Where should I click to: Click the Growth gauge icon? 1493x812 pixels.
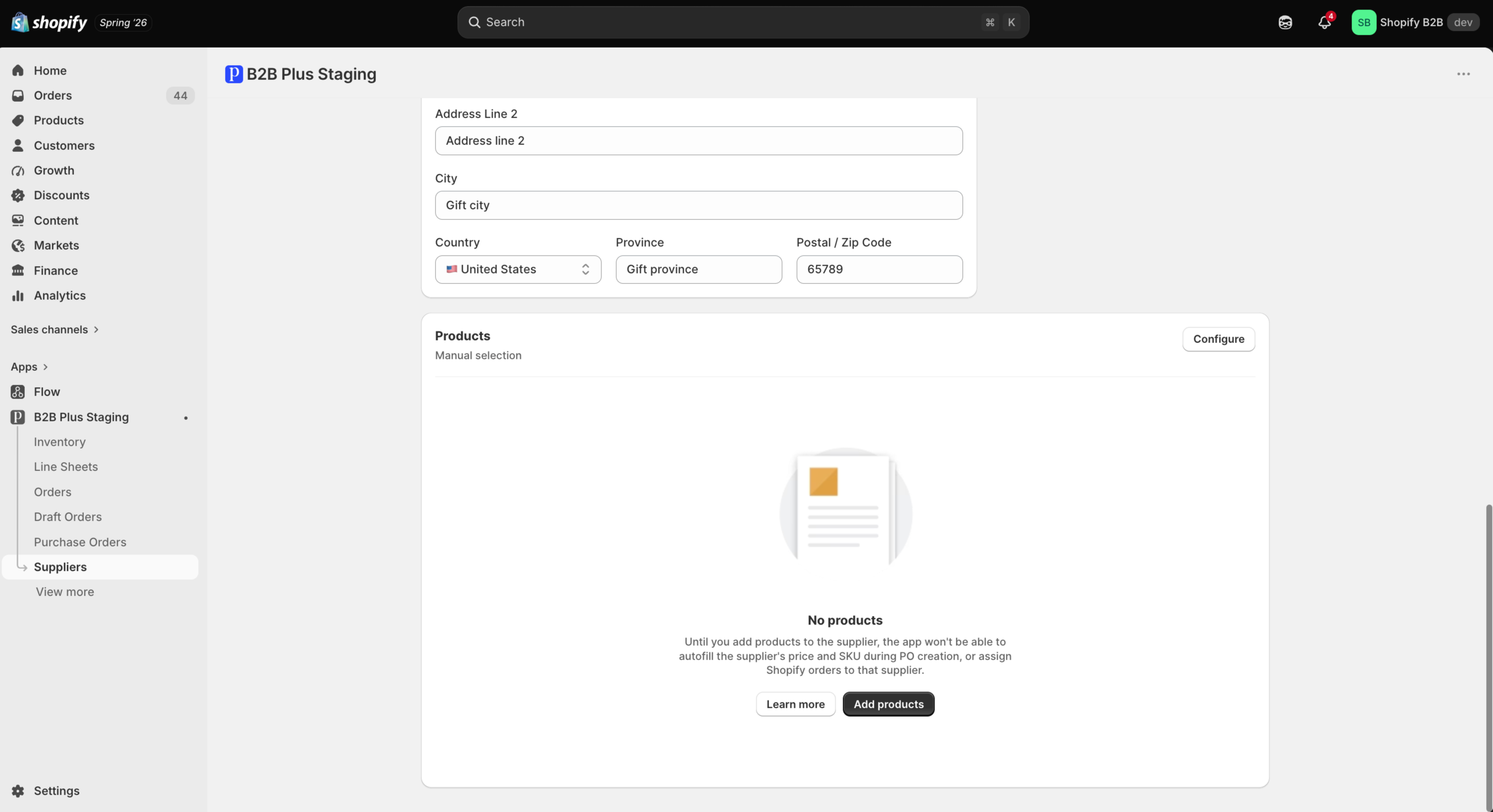pos(18,170)
